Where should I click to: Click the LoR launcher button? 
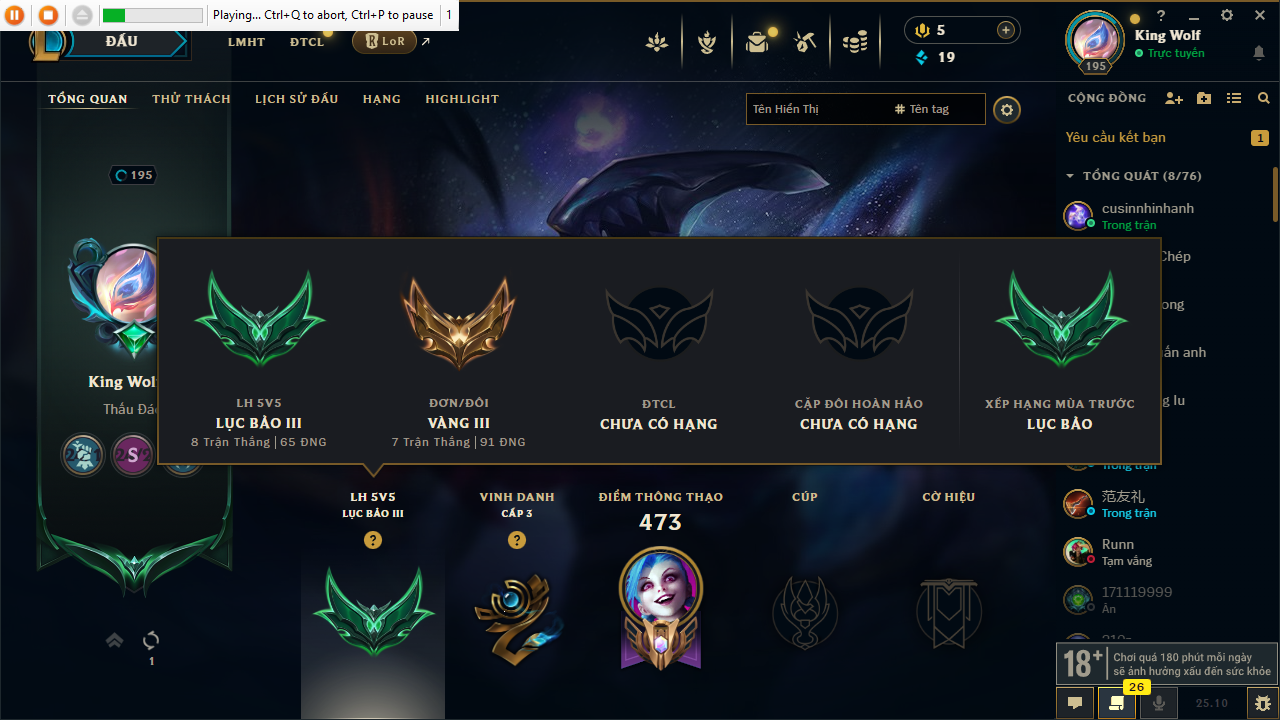(384, 41)
